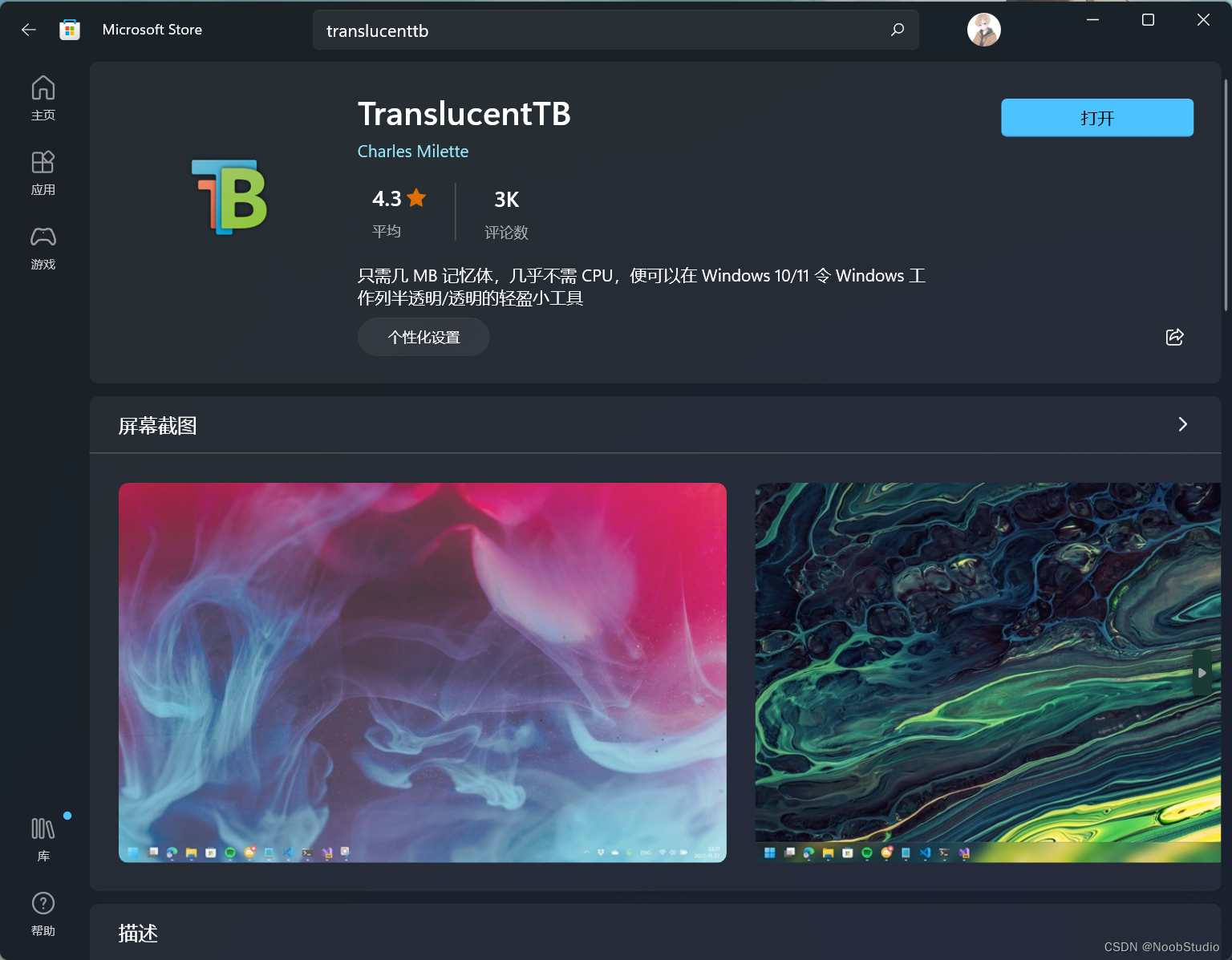Expand screenshots section with the chevron
The height and width of the screenshot is (960, 1232).
[x=1182, y=424]
